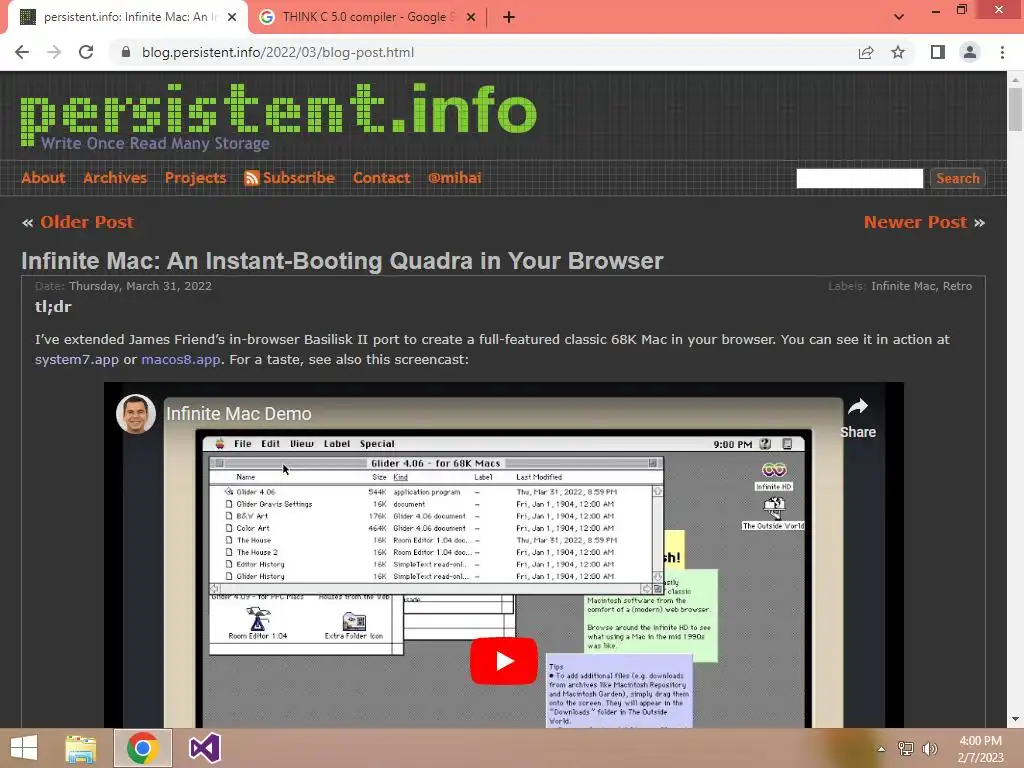Click the address bar URL
Viewport: 1024px width, 768px height.
pyautogui.click(x=278, y=52)
